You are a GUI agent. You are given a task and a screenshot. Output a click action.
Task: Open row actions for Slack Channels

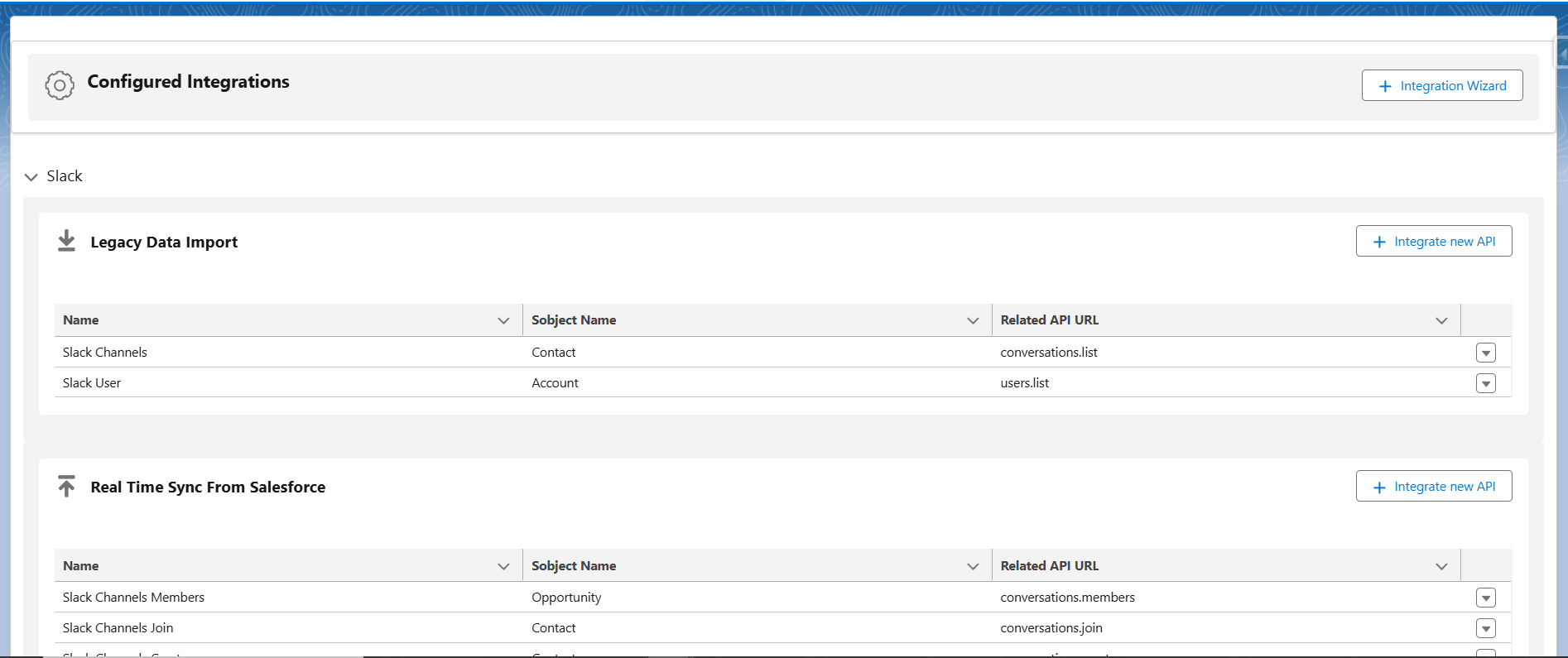pos(1486,353)
